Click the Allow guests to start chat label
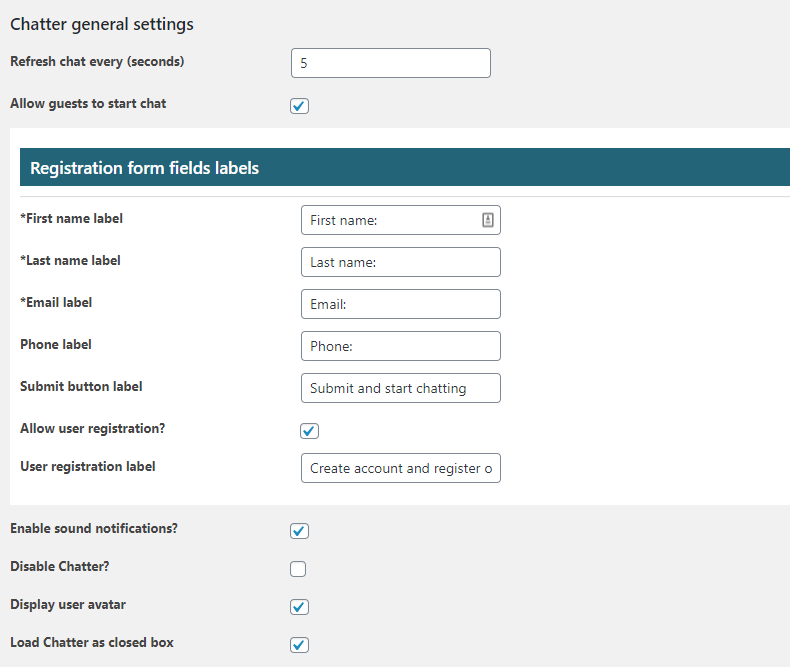The image size is (790, 667). click(x=88, y=104)
